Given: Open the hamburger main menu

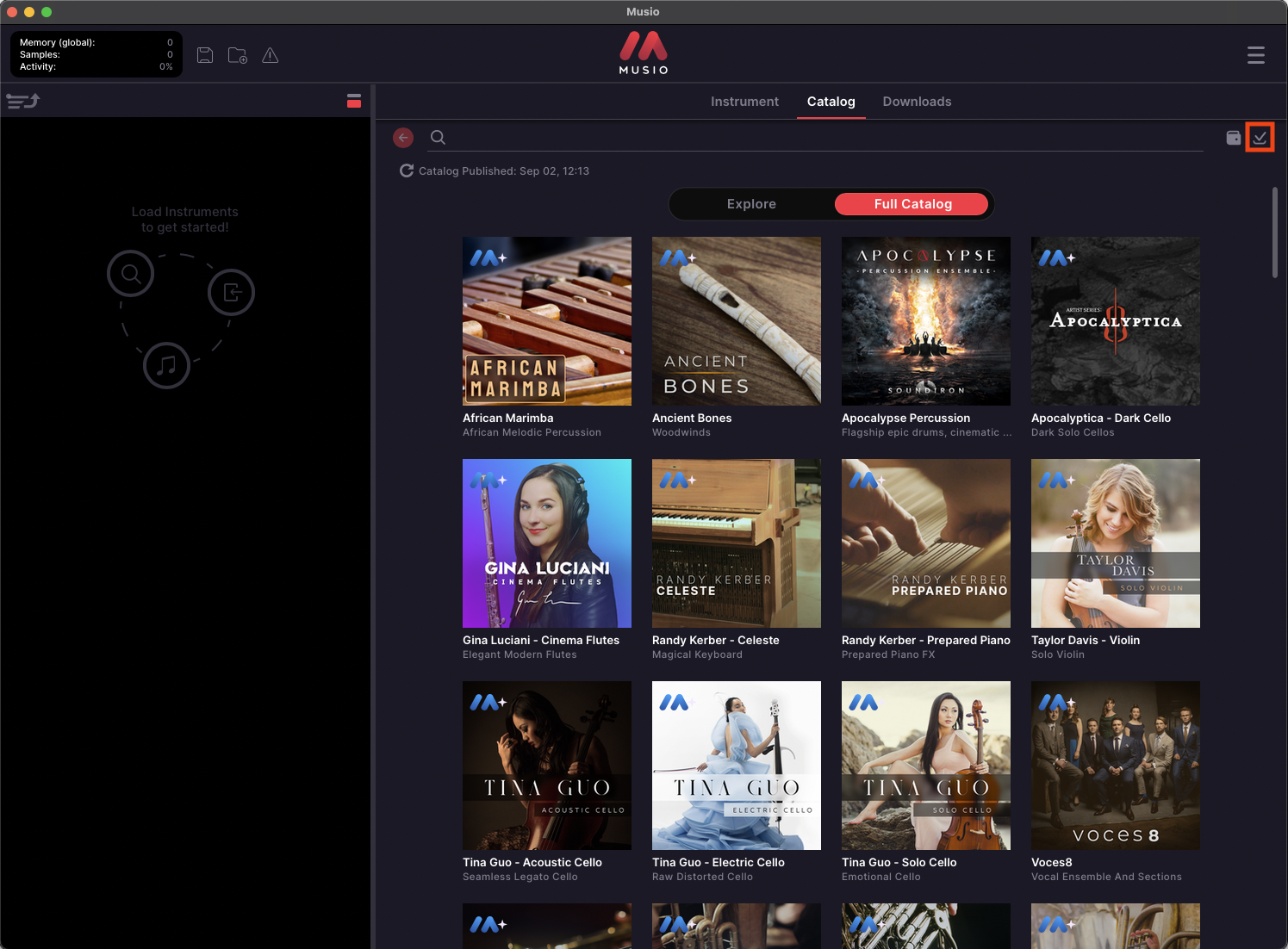Looking at the screenshot, I should [1256, 55].
